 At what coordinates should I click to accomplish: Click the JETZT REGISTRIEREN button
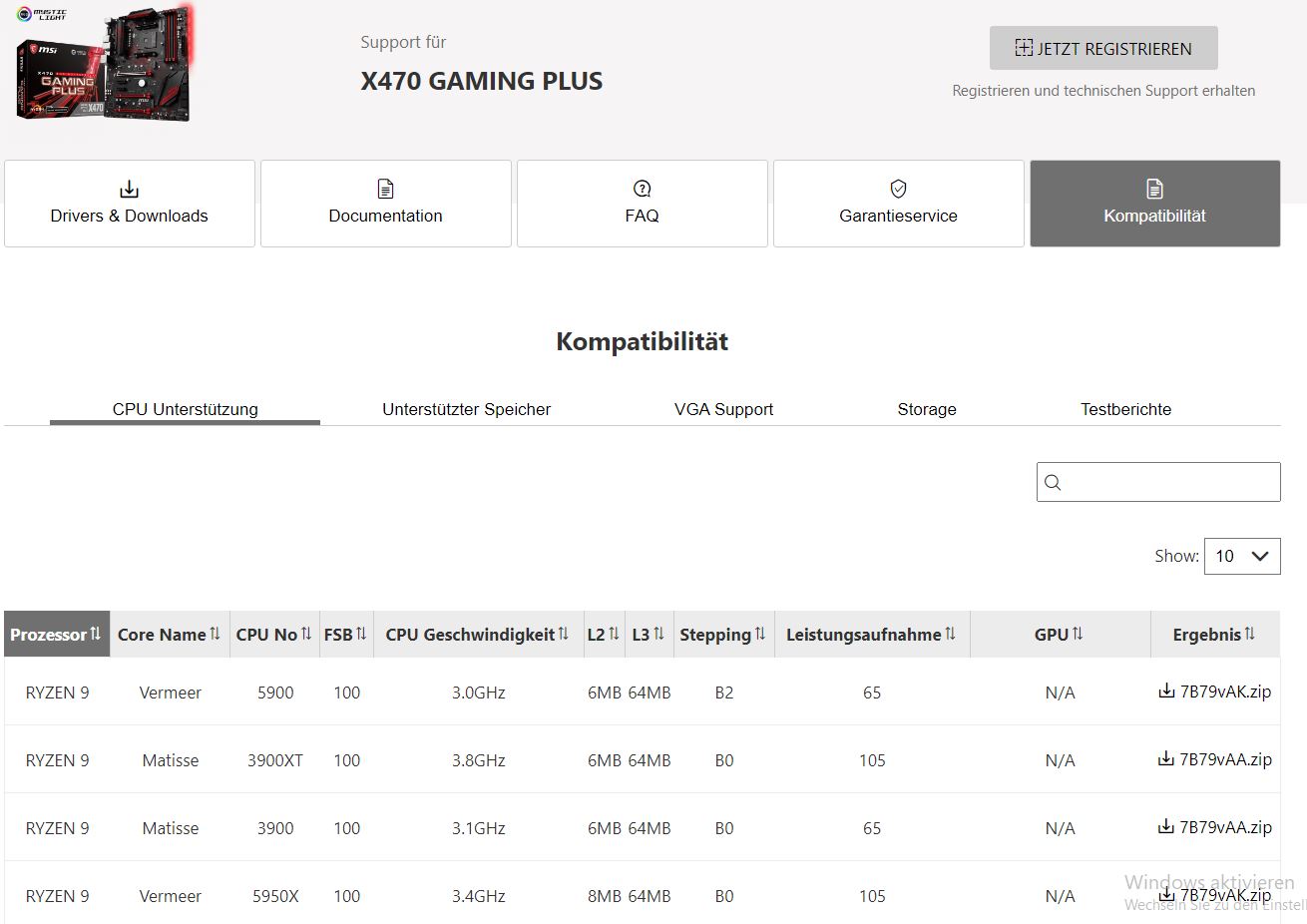[x=1103, y=48]
